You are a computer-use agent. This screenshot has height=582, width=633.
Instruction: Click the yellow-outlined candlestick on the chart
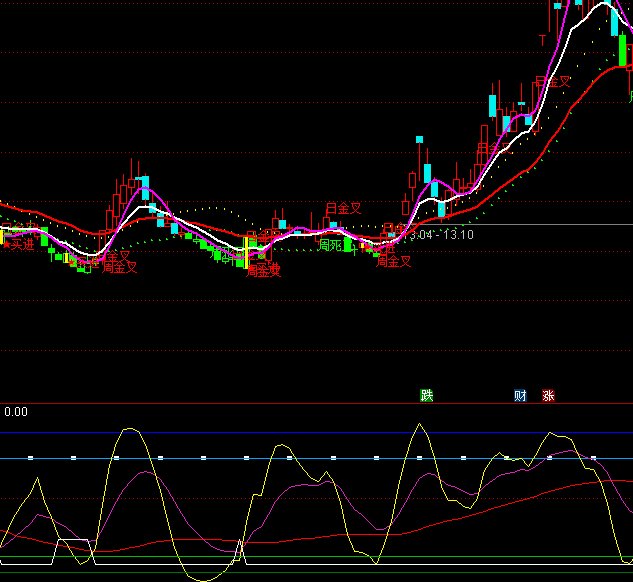pos(251,250)
